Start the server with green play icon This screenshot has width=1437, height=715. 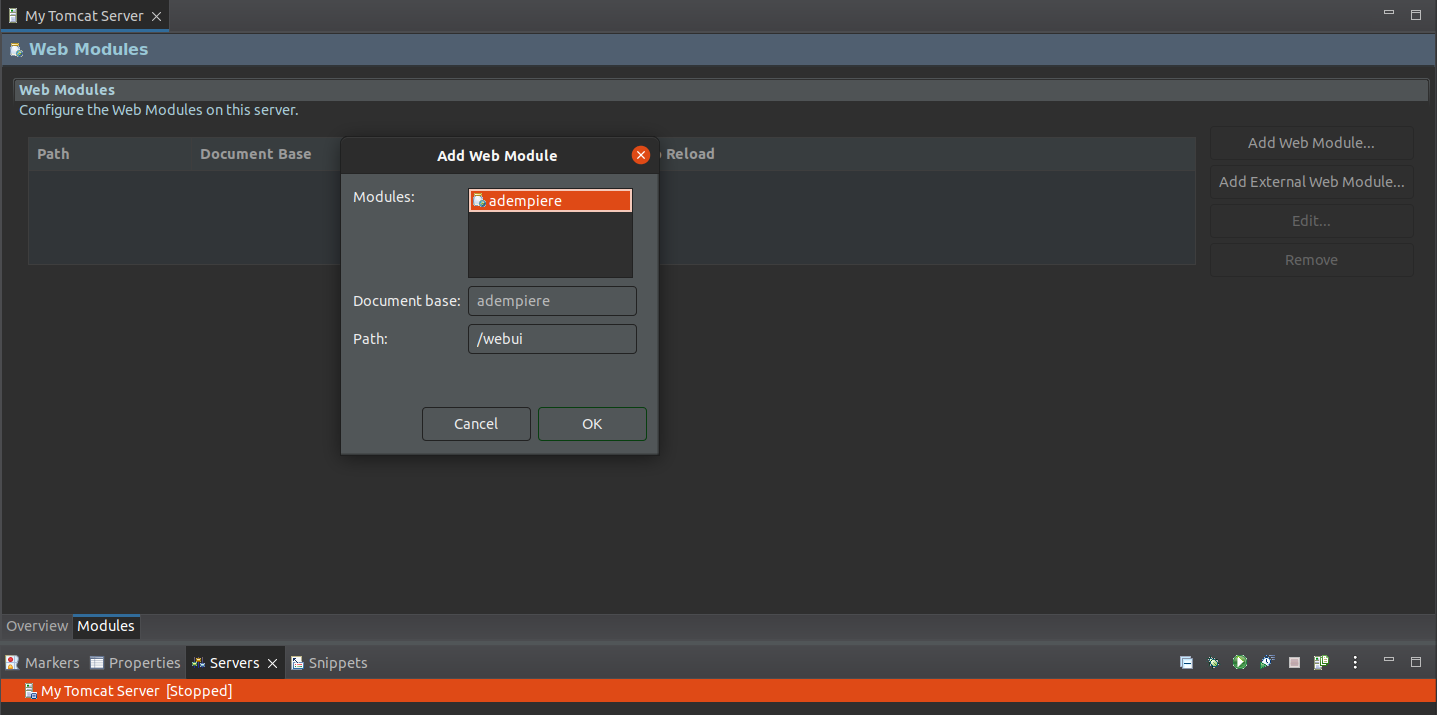click(x=1240, y=662)
